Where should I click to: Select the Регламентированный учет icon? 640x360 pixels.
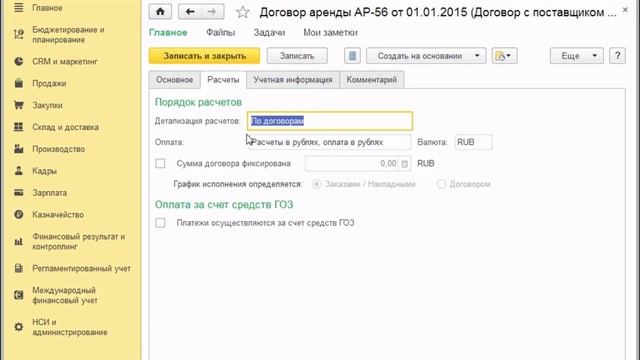coord(19,268)
